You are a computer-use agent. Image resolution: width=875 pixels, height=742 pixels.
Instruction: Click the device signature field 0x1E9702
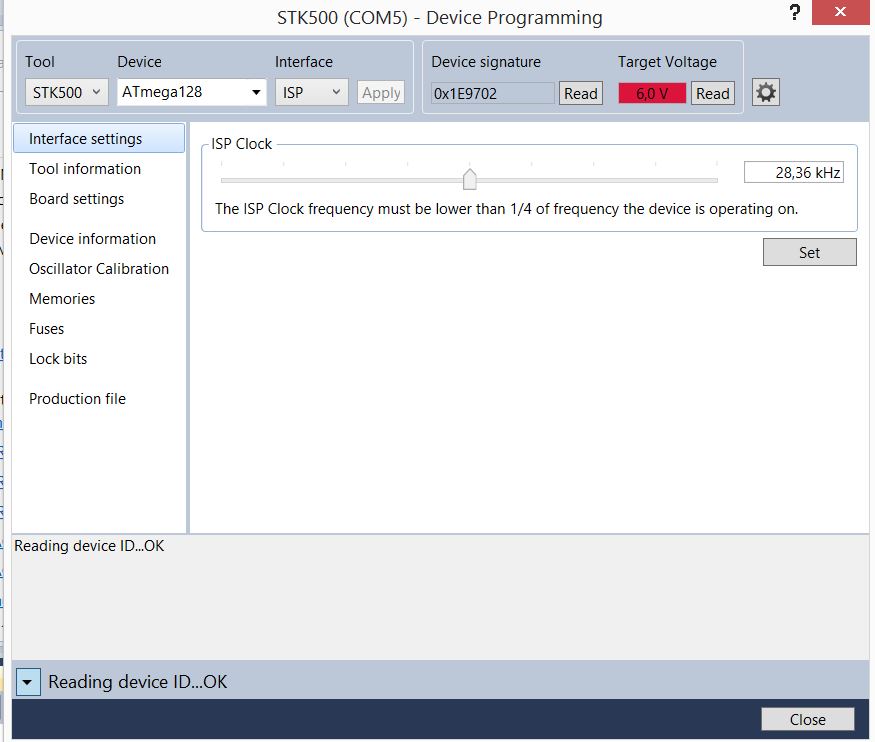click(493, 93)
